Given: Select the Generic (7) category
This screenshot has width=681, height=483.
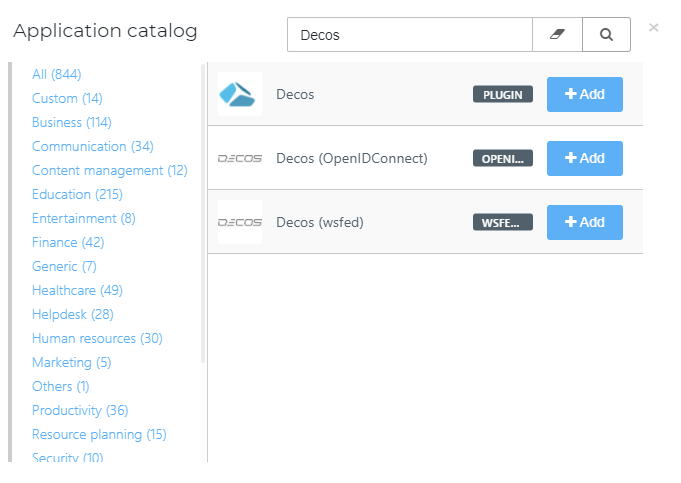Looking at the screenshot, I should coord(64,266).
